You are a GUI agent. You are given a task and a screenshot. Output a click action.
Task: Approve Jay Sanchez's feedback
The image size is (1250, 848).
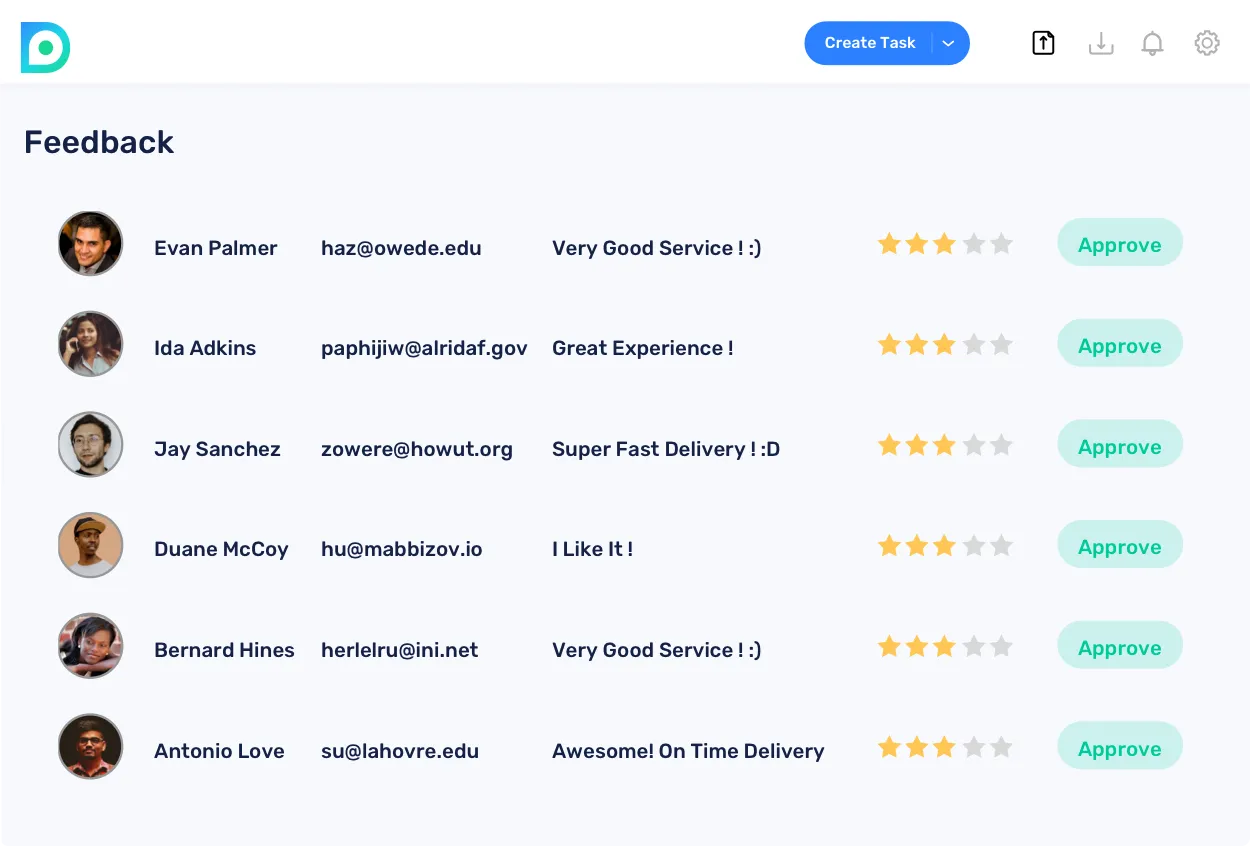[1119, 447]
